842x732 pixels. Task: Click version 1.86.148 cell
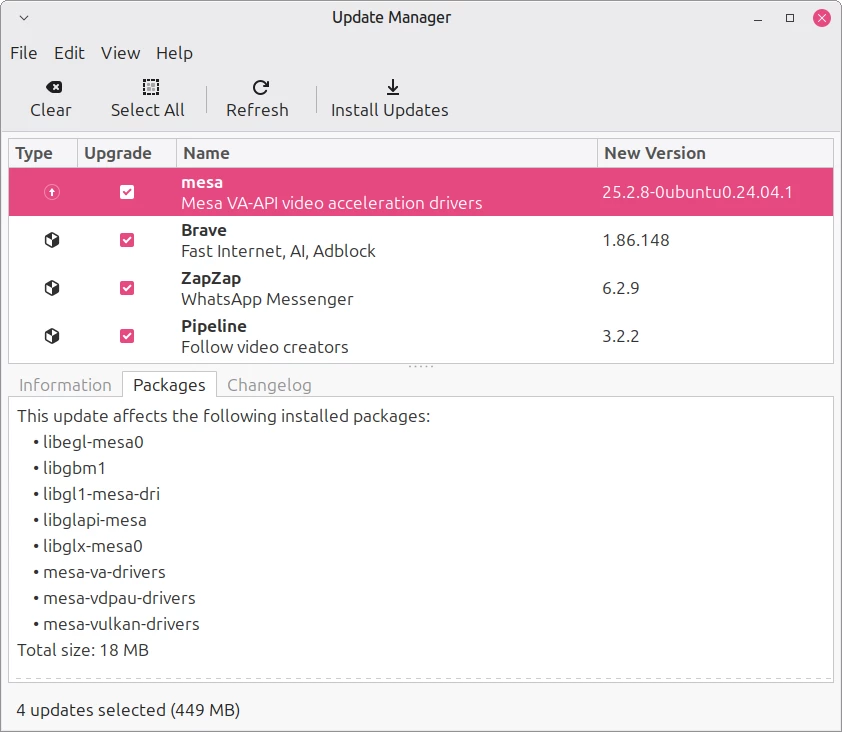tap(636, 240)
